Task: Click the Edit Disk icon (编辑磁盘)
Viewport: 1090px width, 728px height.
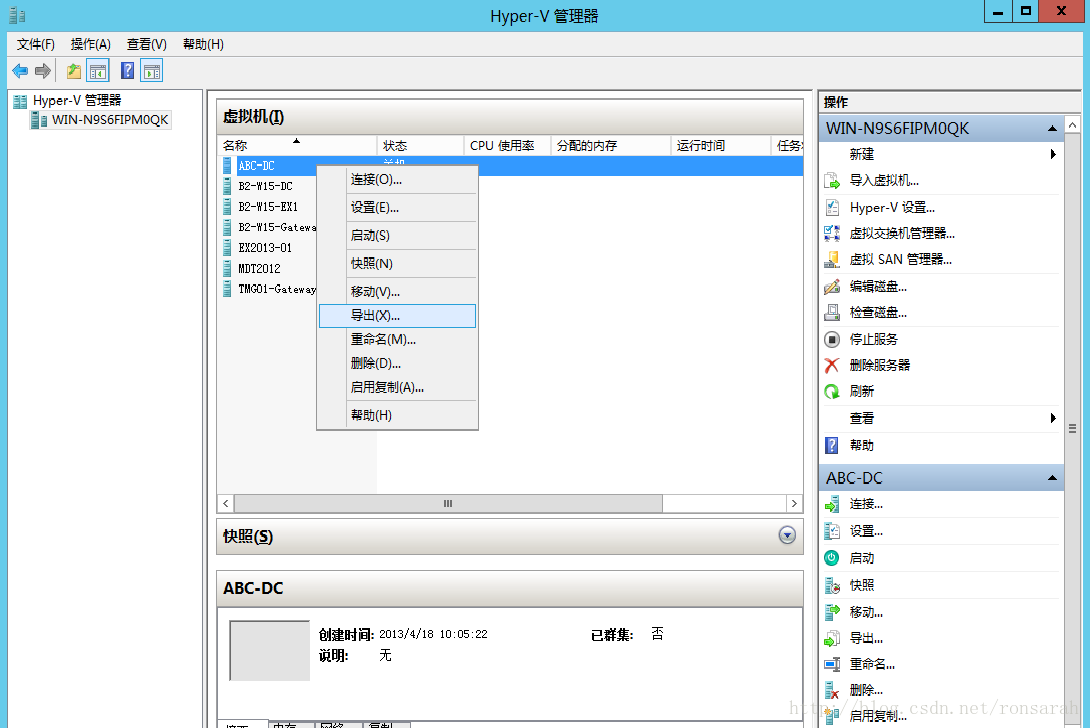Action: pyautogui.click(x=832, y=286)
